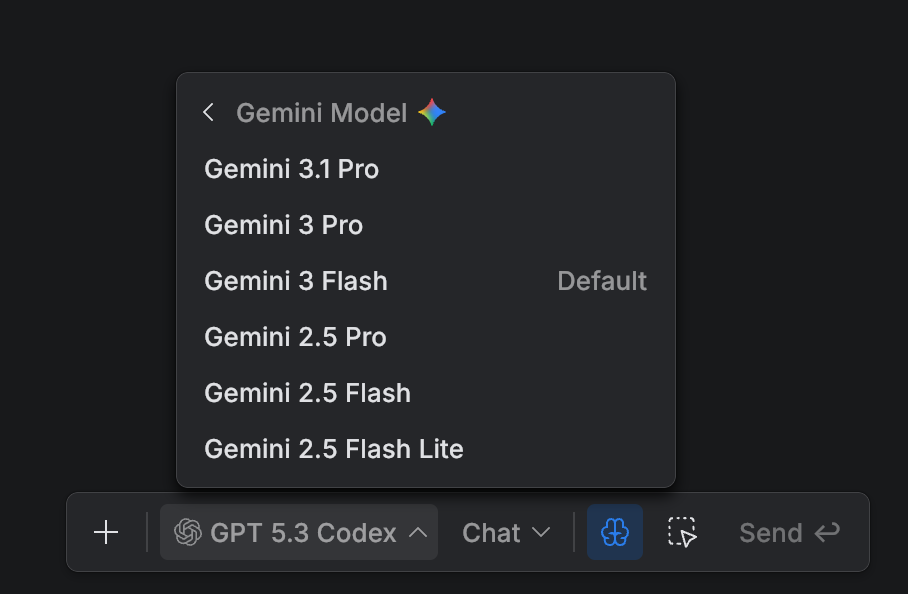Viewport: 908px width, 594px height.
Task: Select Gemini 3.1 Pro from the menu
Action: click(x=291, y=169)
